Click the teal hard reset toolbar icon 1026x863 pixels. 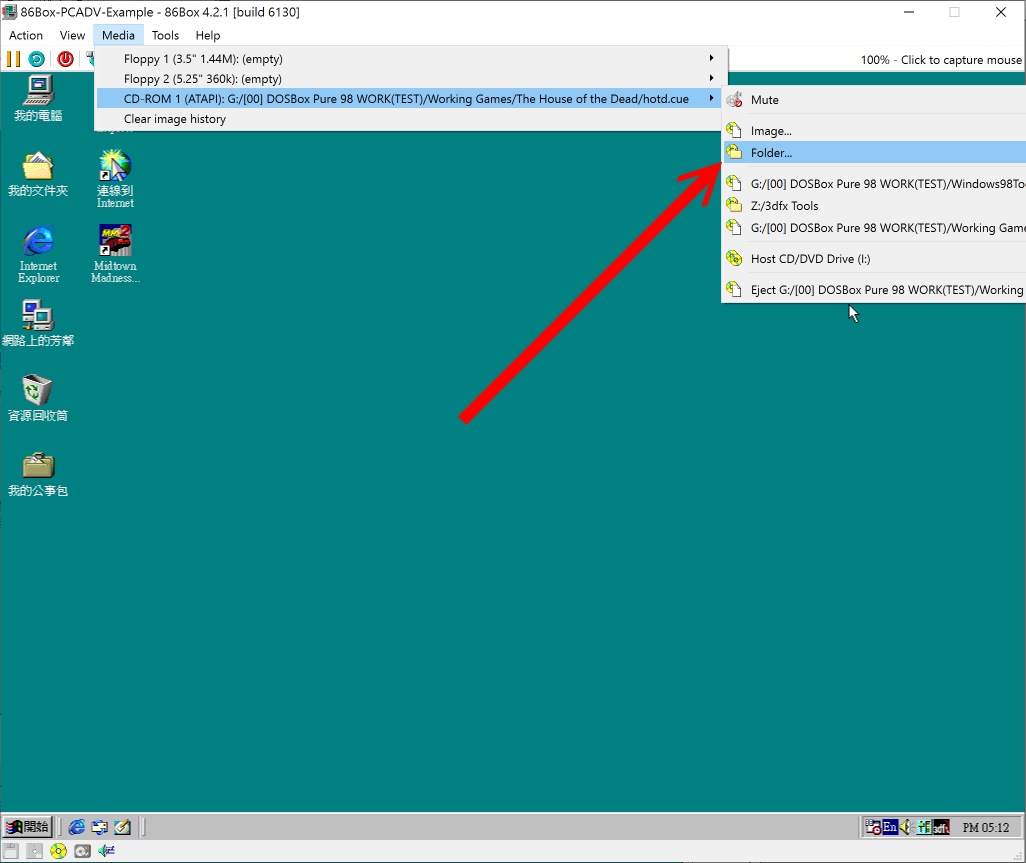point(37,60)
